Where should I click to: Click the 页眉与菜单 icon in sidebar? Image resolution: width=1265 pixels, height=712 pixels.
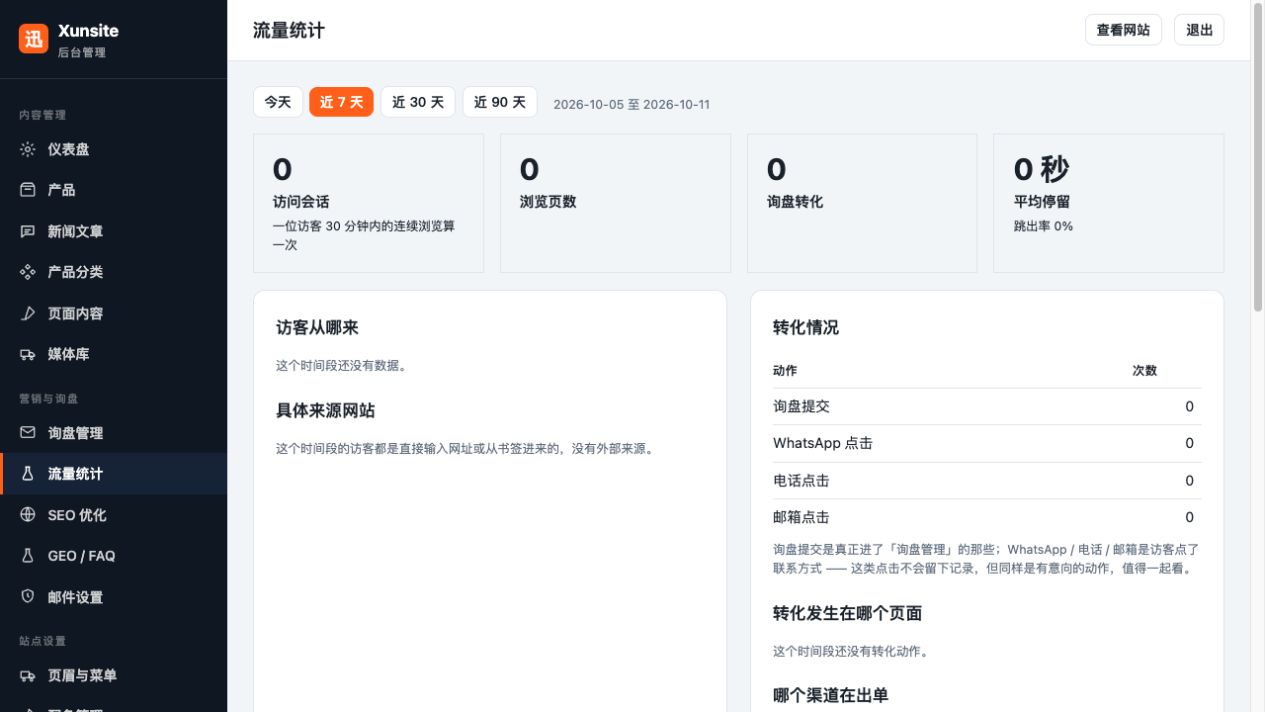point(28,676)
